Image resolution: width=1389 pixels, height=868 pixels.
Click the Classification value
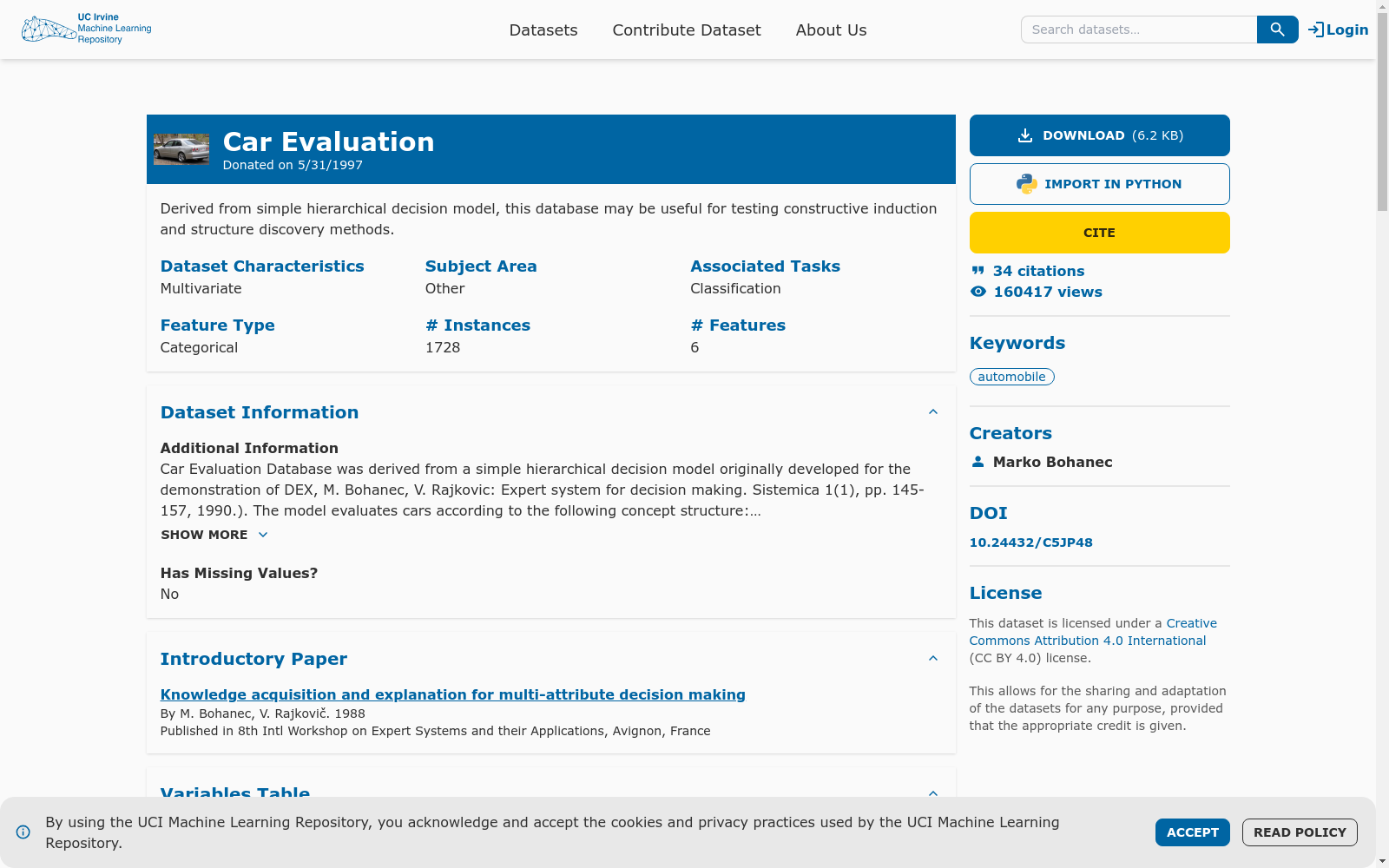point(735,288)
